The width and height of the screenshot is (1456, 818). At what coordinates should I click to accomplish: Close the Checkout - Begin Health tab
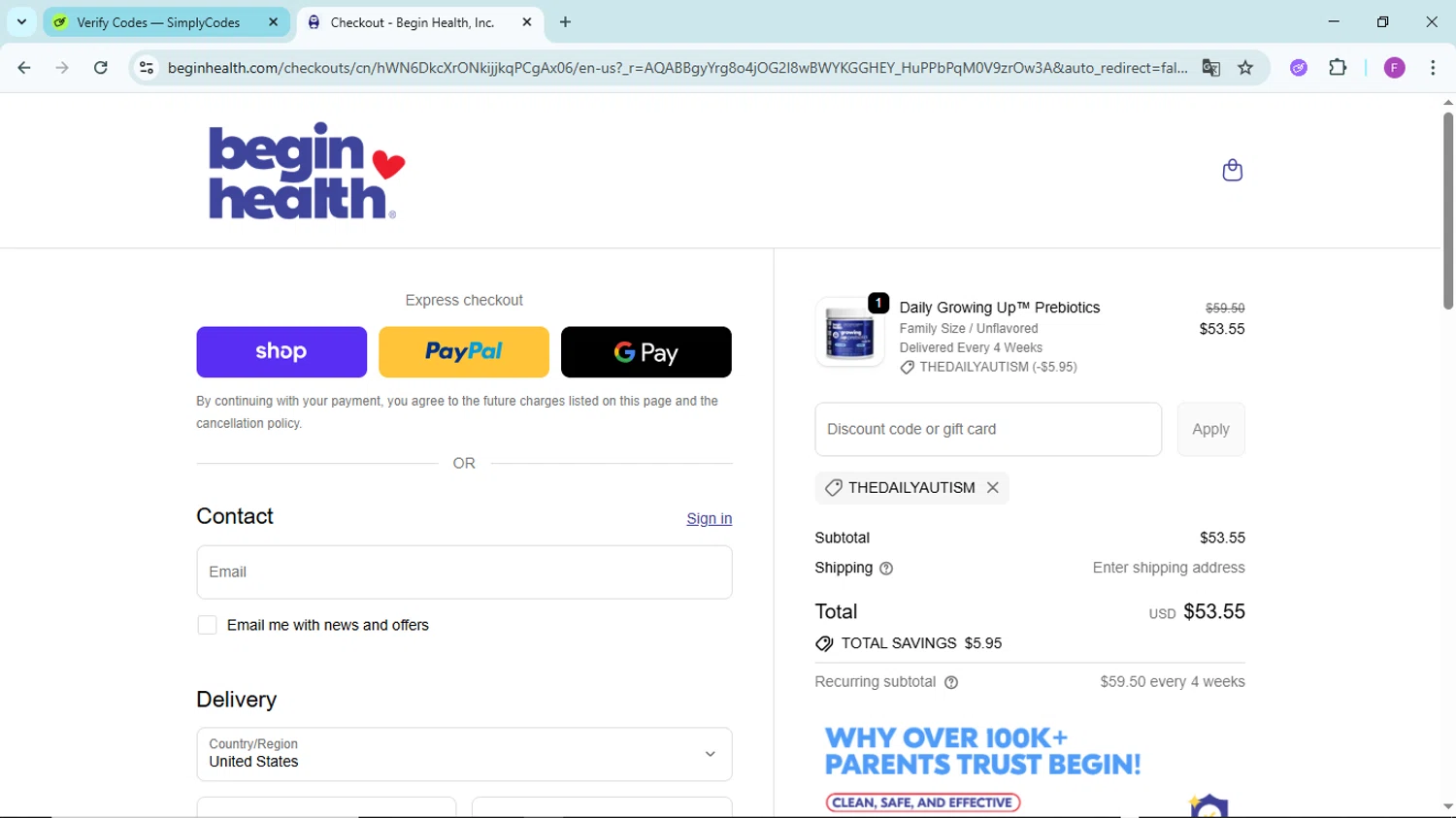(x=527, y=22)
